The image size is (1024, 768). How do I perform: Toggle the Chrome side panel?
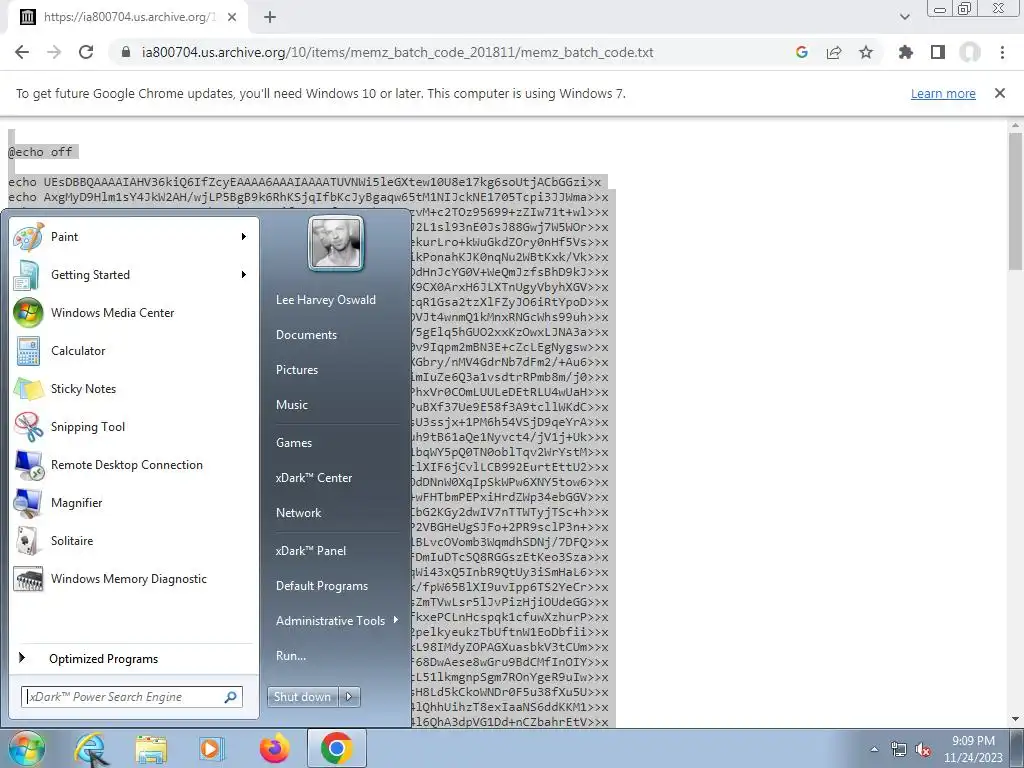click(x=938, y=52)
